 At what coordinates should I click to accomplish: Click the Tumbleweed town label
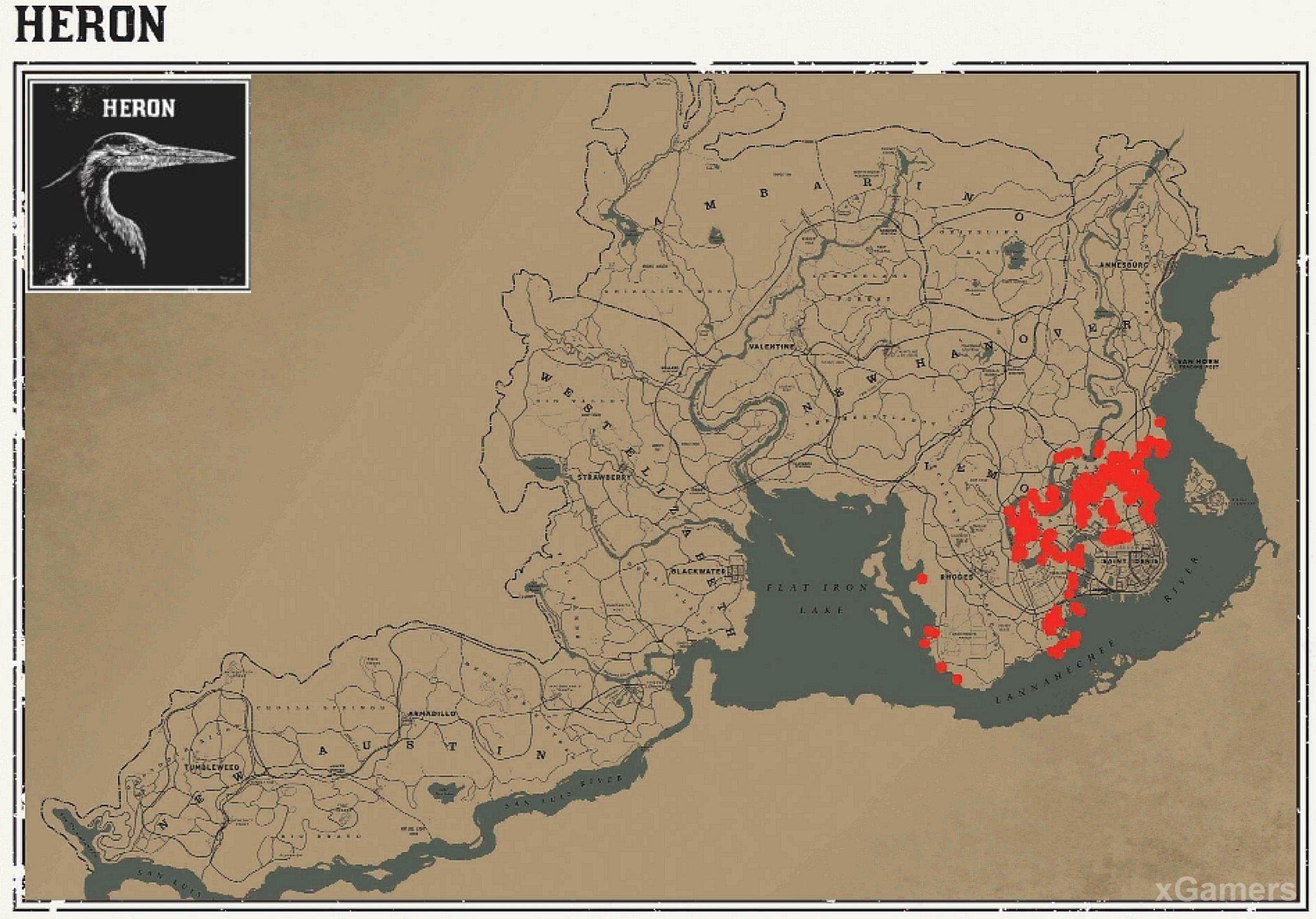point(212,767)
